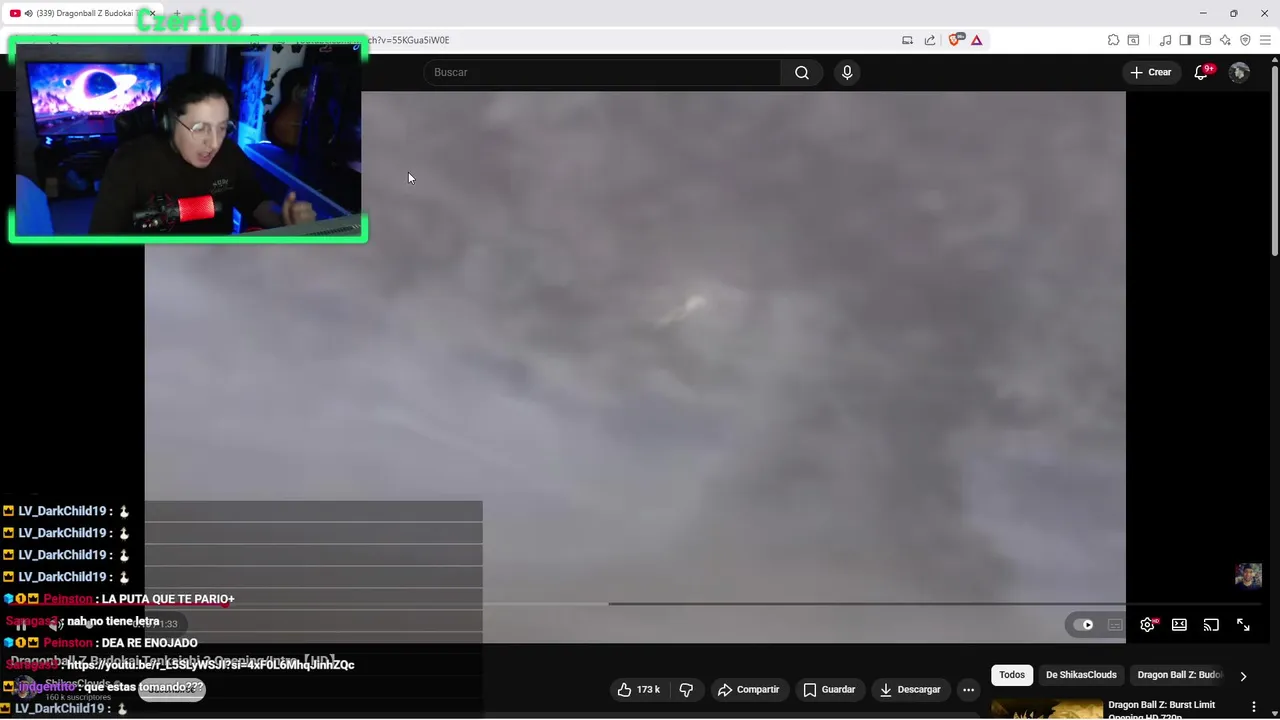This screenshot has width=1280, height=720.
Task: Click the YouTube search magnifier button
Action: 802,72
